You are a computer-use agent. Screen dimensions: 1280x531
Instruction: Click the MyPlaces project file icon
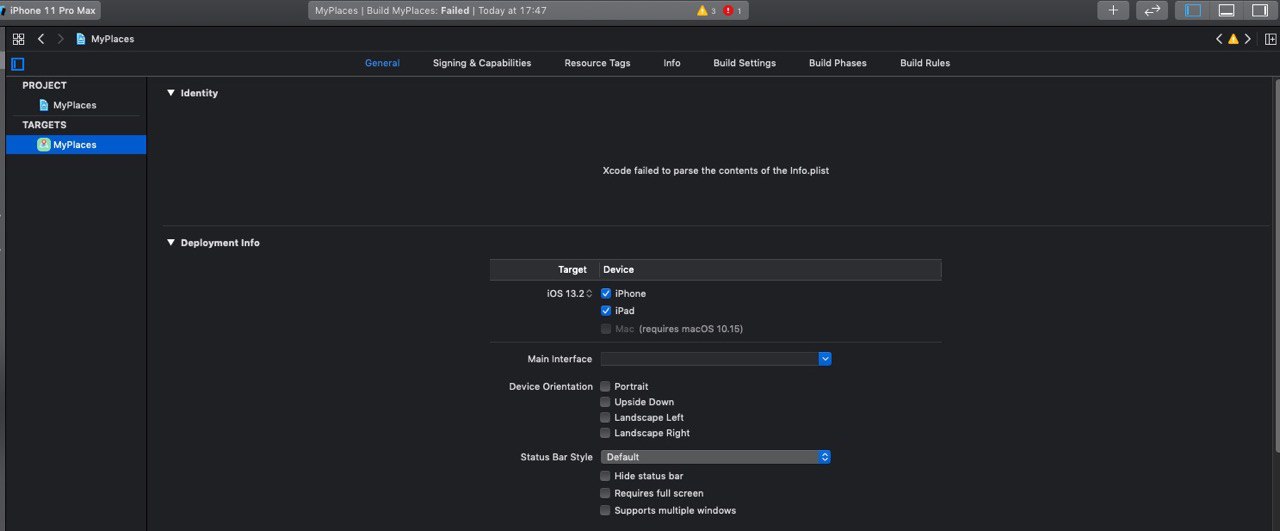point(44,104)
